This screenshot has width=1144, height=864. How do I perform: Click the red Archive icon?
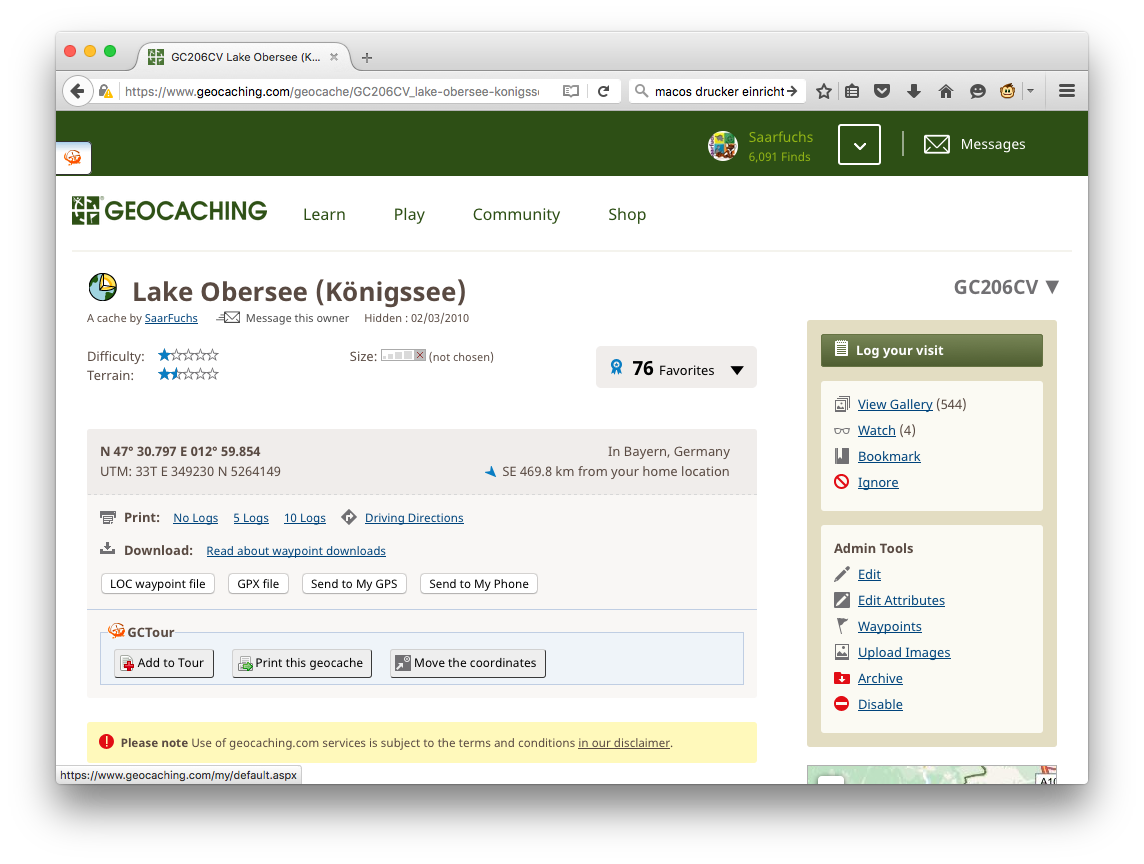pyautogui.click(x=842, y=678)
